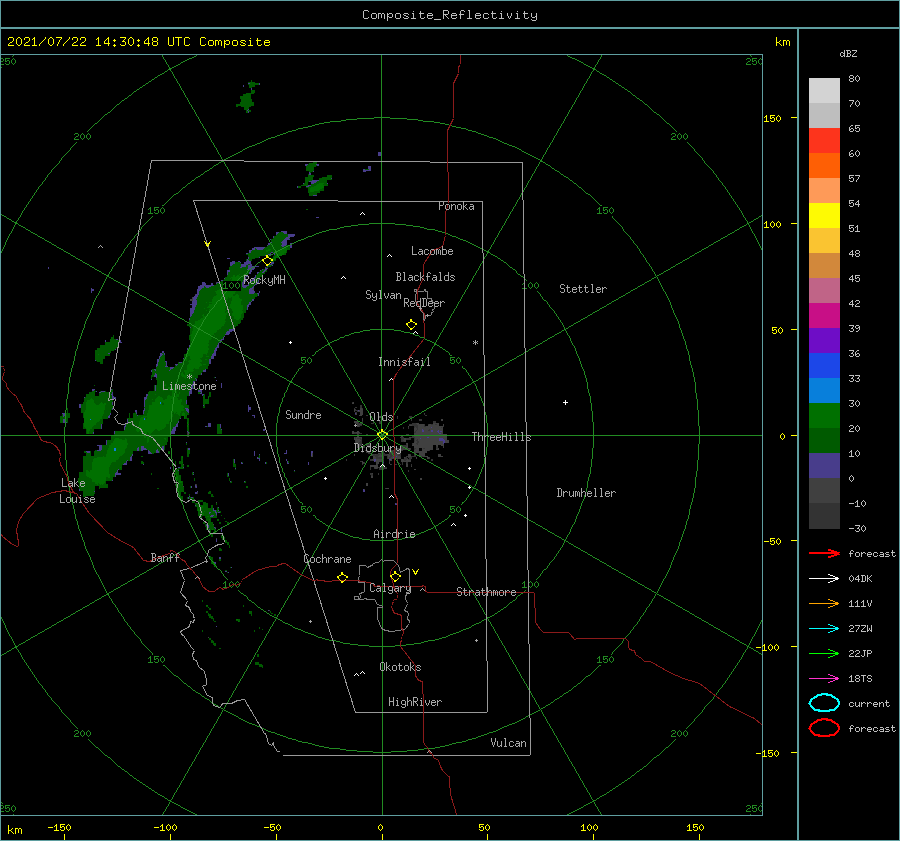Screen dimensions: 900x841
Task: Click the Didsbury town label
Action: coord(378,448)
